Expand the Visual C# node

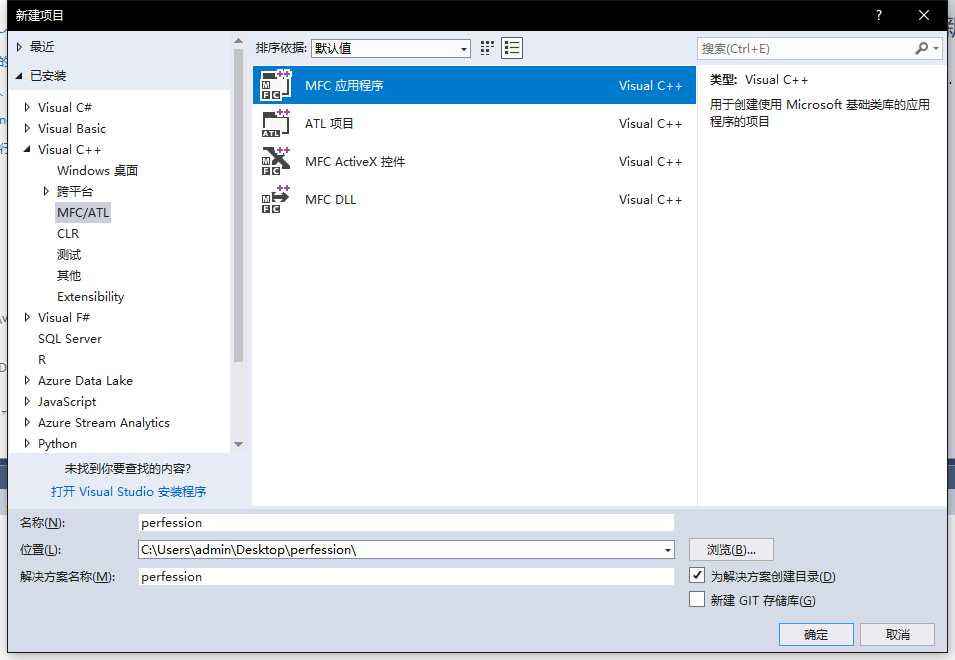(27, 107)
